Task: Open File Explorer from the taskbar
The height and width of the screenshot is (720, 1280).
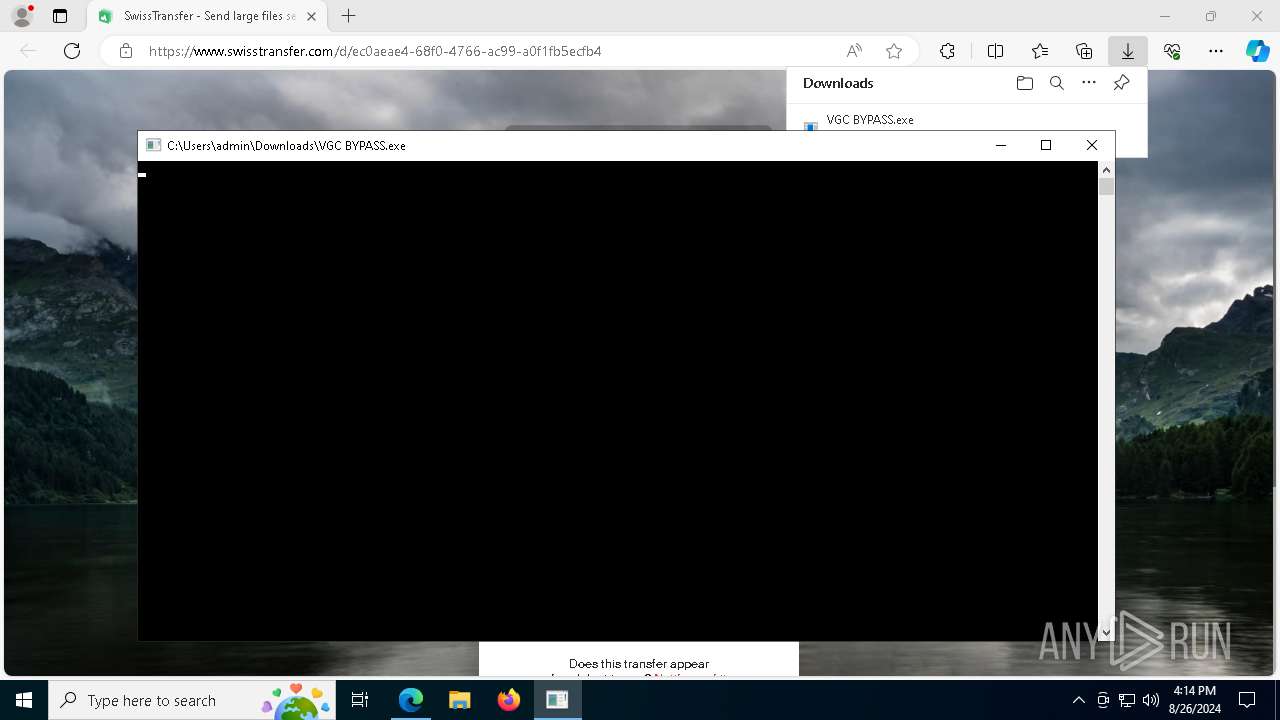Action: pyautogui.click(x=459, y=700)
